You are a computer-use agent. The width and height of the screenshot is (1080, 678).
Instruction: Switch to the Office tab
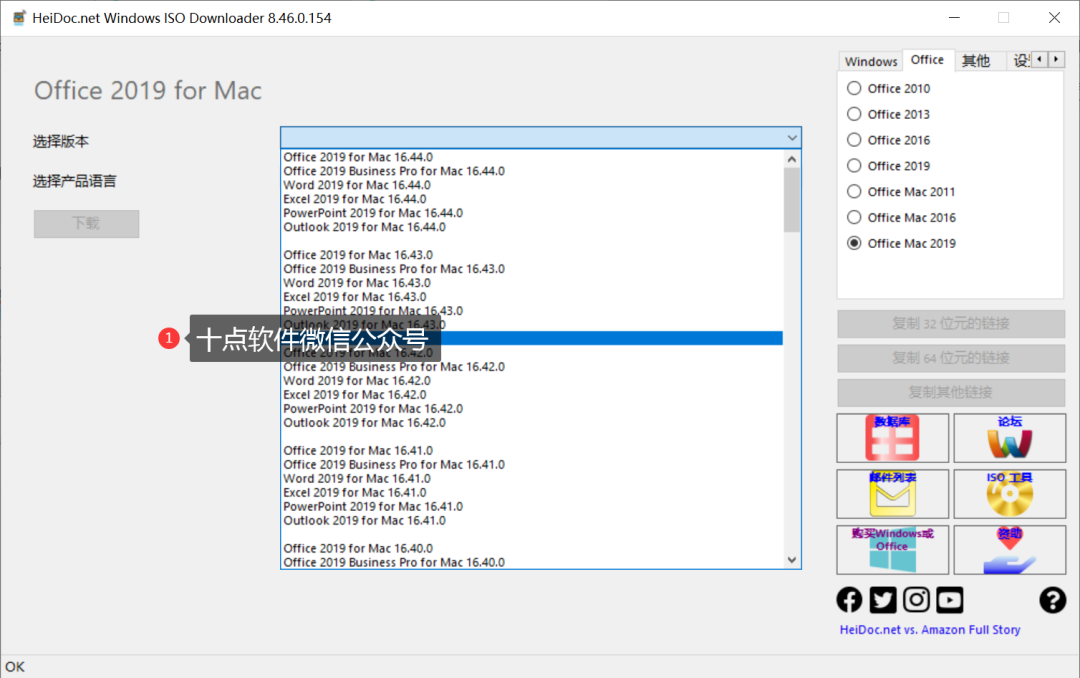click(x=927, y=60)
